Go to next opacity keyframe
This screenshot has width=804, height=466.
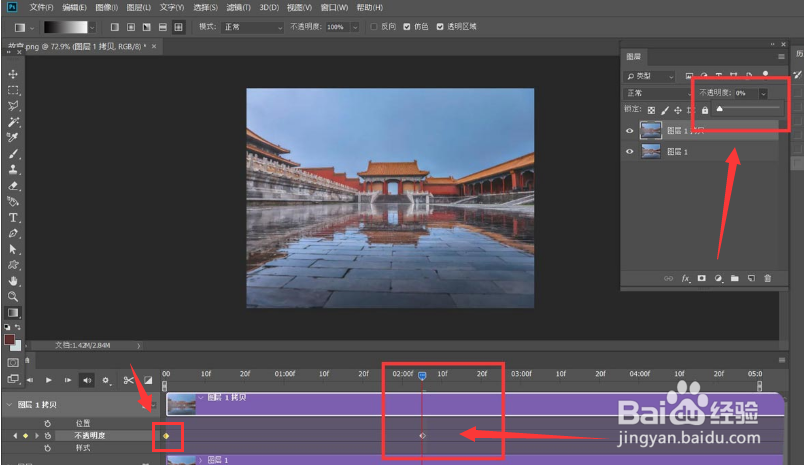[36, 436]
